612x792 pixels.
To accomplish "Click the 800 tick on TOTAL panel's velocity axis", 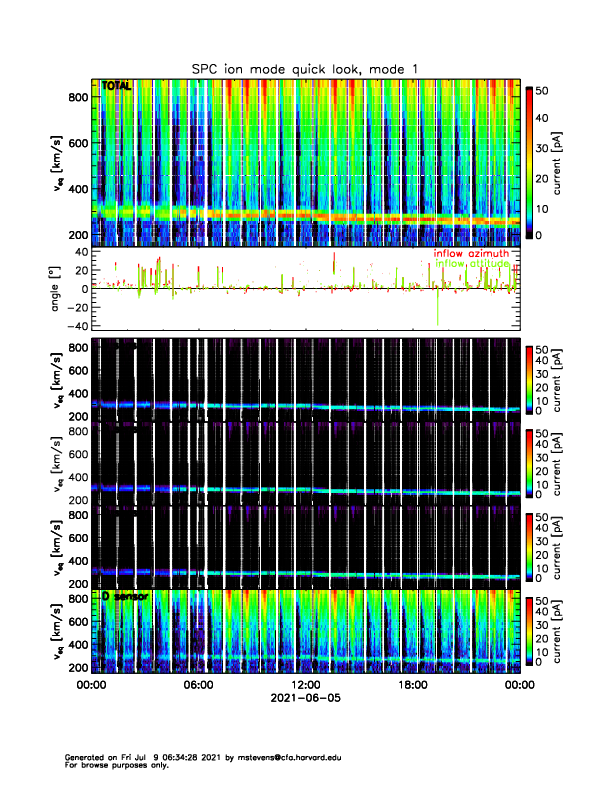I will tap(78, 97).
